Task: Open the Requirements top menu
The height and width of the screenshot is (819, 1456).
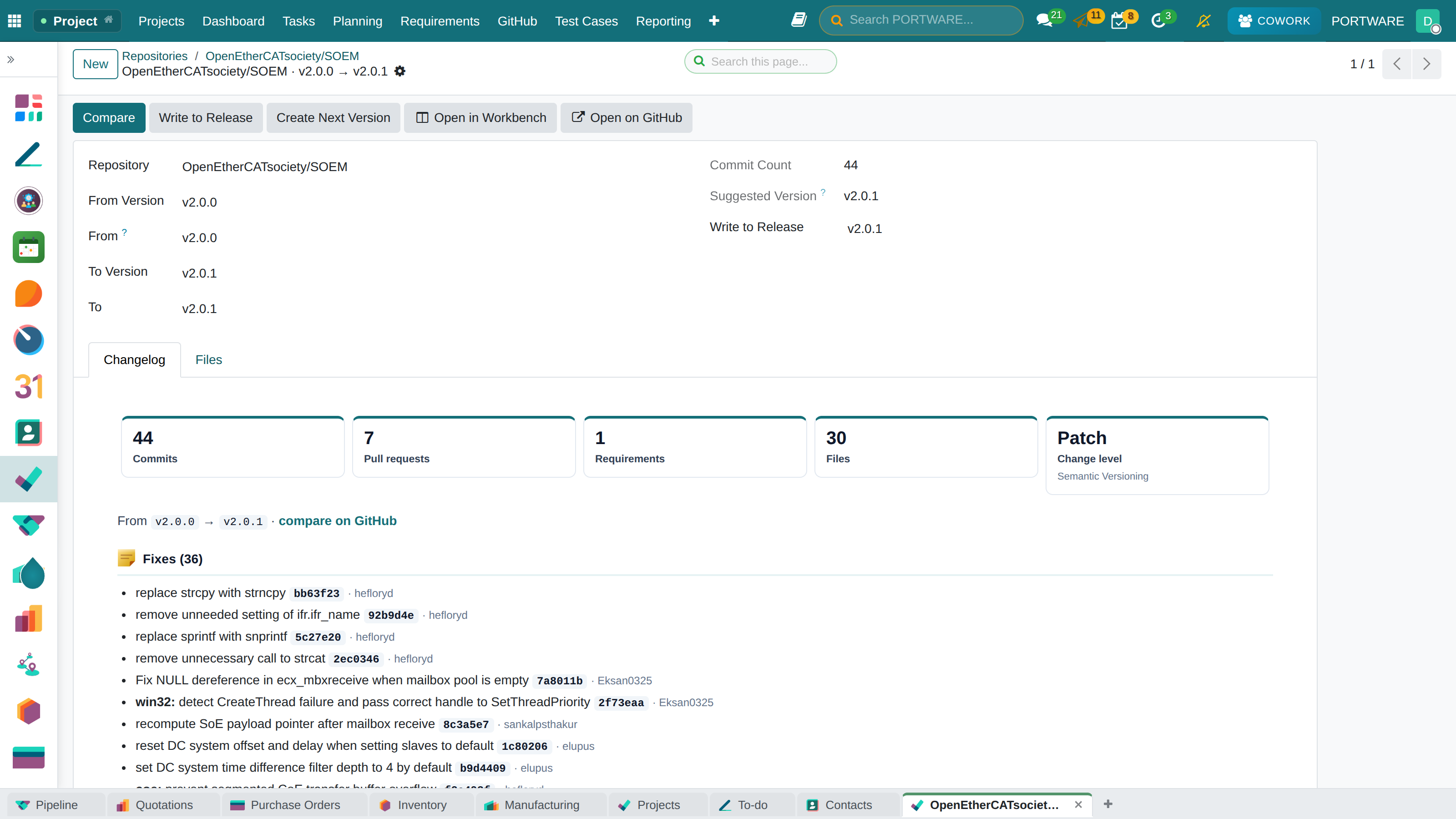Action: click(x=440, y=21)
